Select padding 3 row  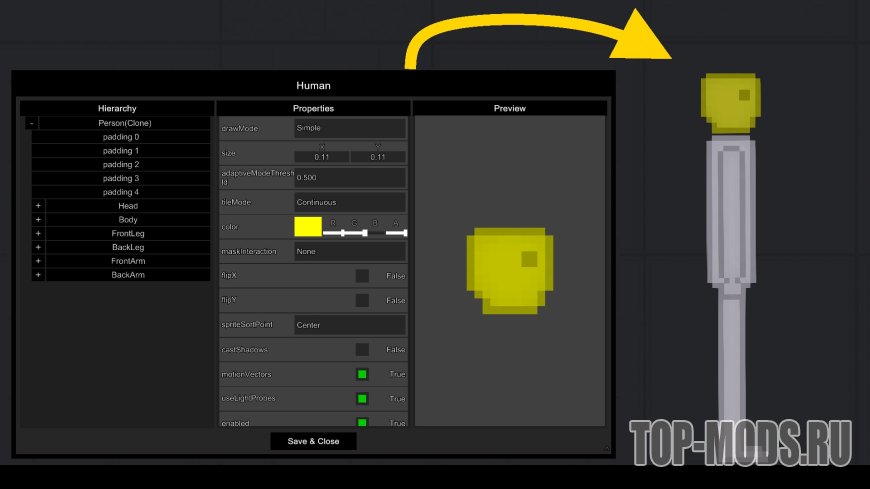coord(121,178)
